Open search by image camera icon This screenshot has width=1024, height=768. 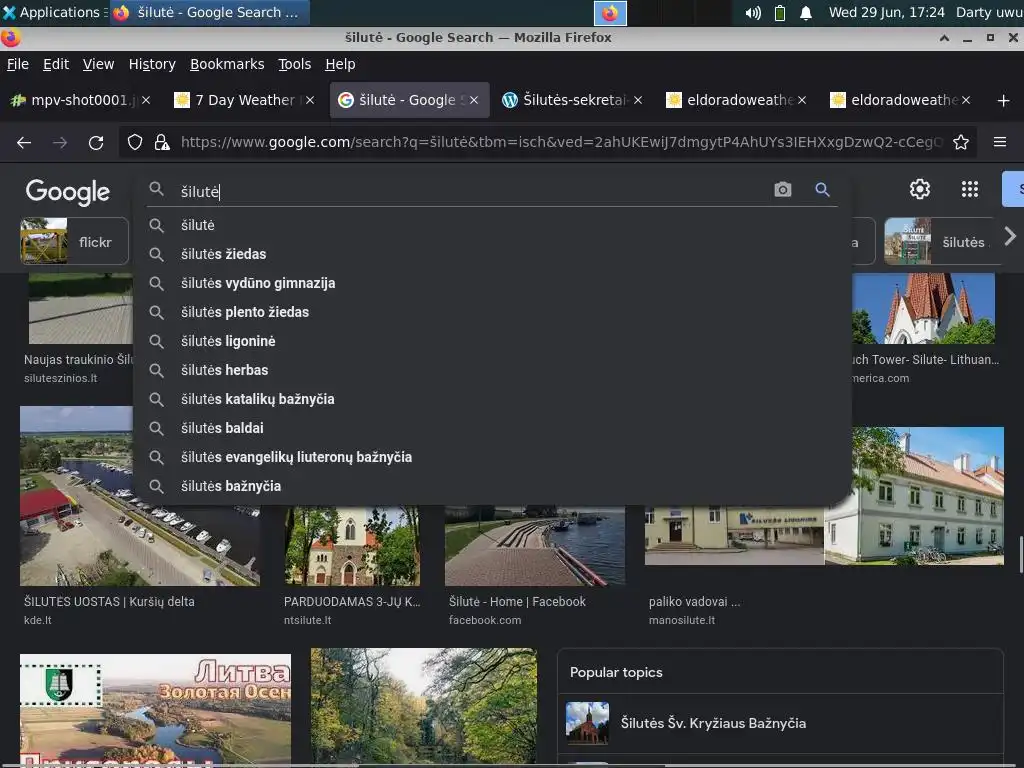782,189
